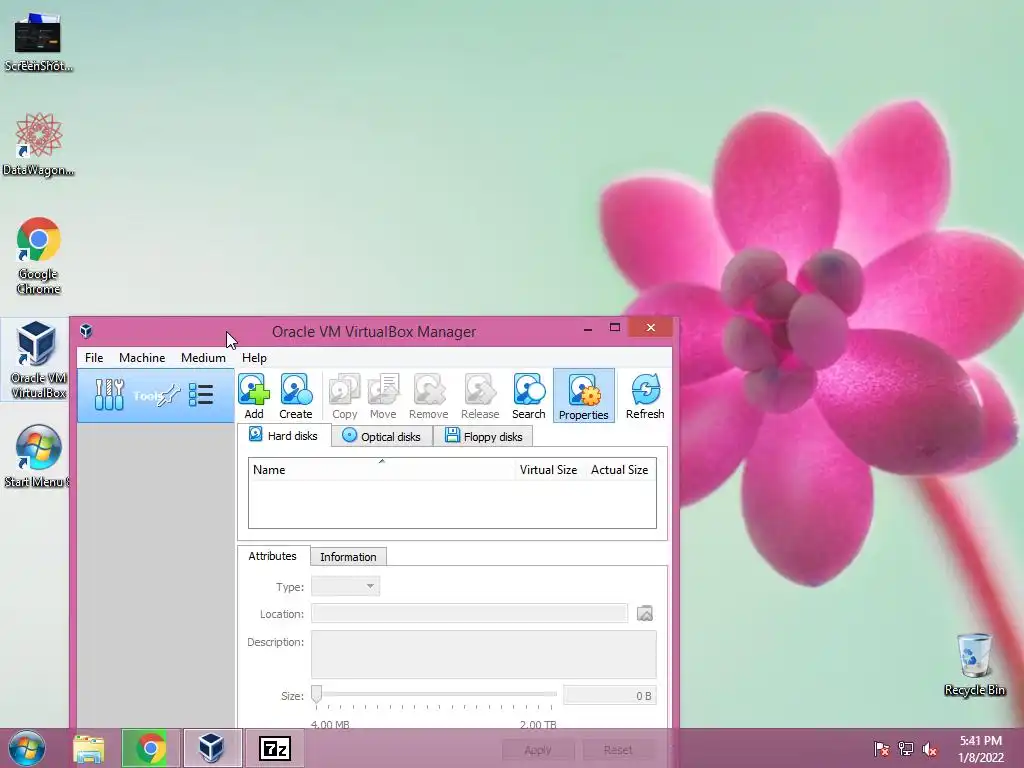Click the Action Center flag tray icon
The height and width of the screenshot is (768, 1024).
pos(882,749)
